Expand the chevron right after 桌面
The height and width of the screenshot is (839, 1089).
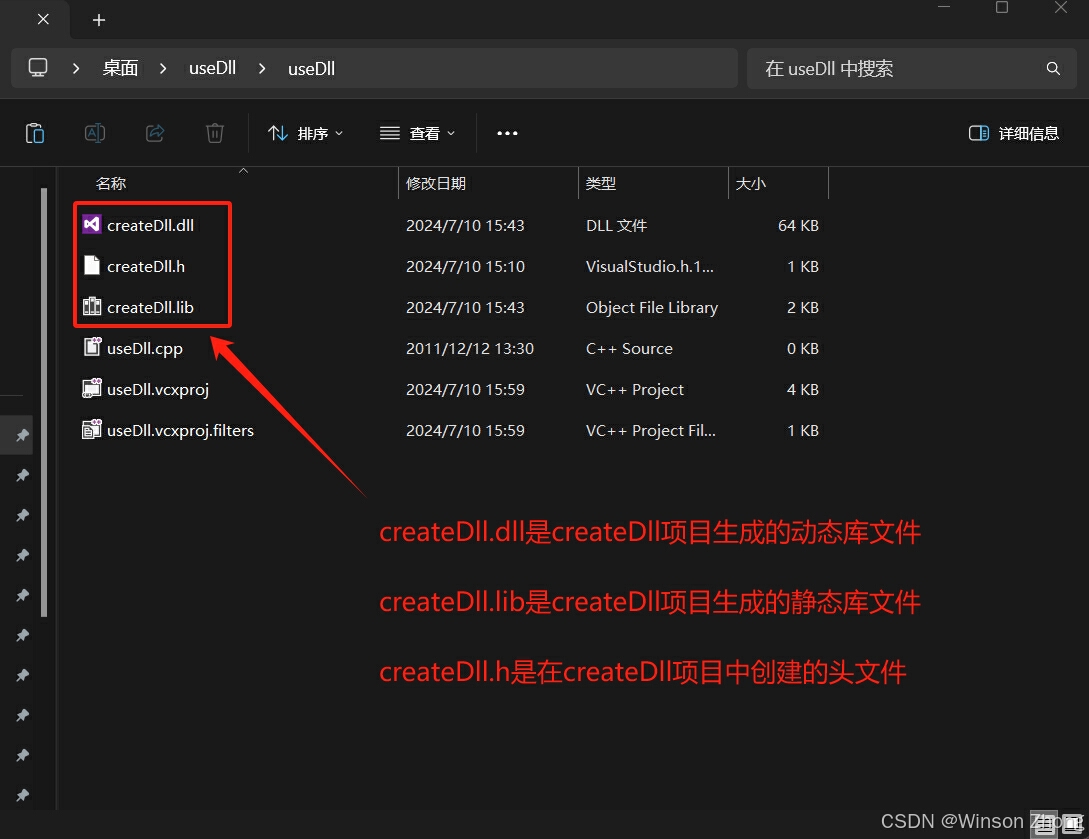click(163, 69)
